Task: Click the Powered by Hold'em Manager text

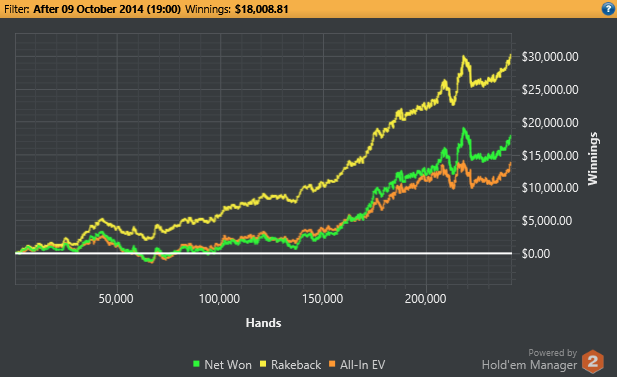Action: (529, 360)
